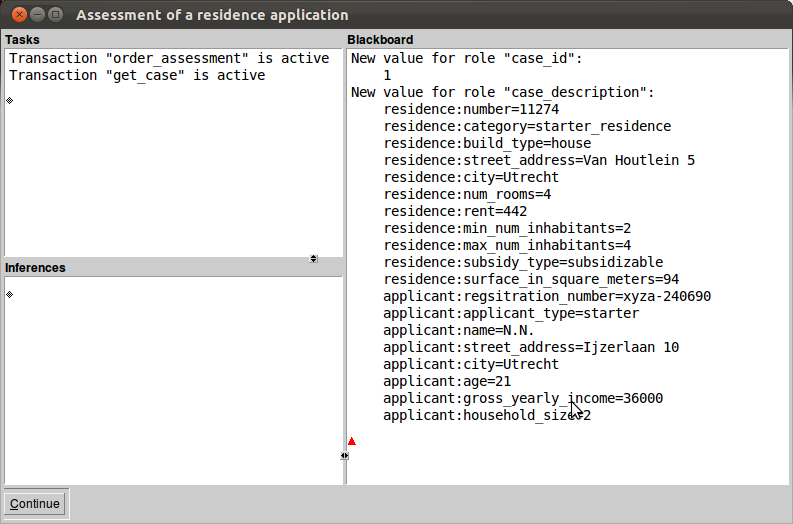Click the residence:number=11274 entry
This screenshot has height=524, width=793.
coord(471,109)
